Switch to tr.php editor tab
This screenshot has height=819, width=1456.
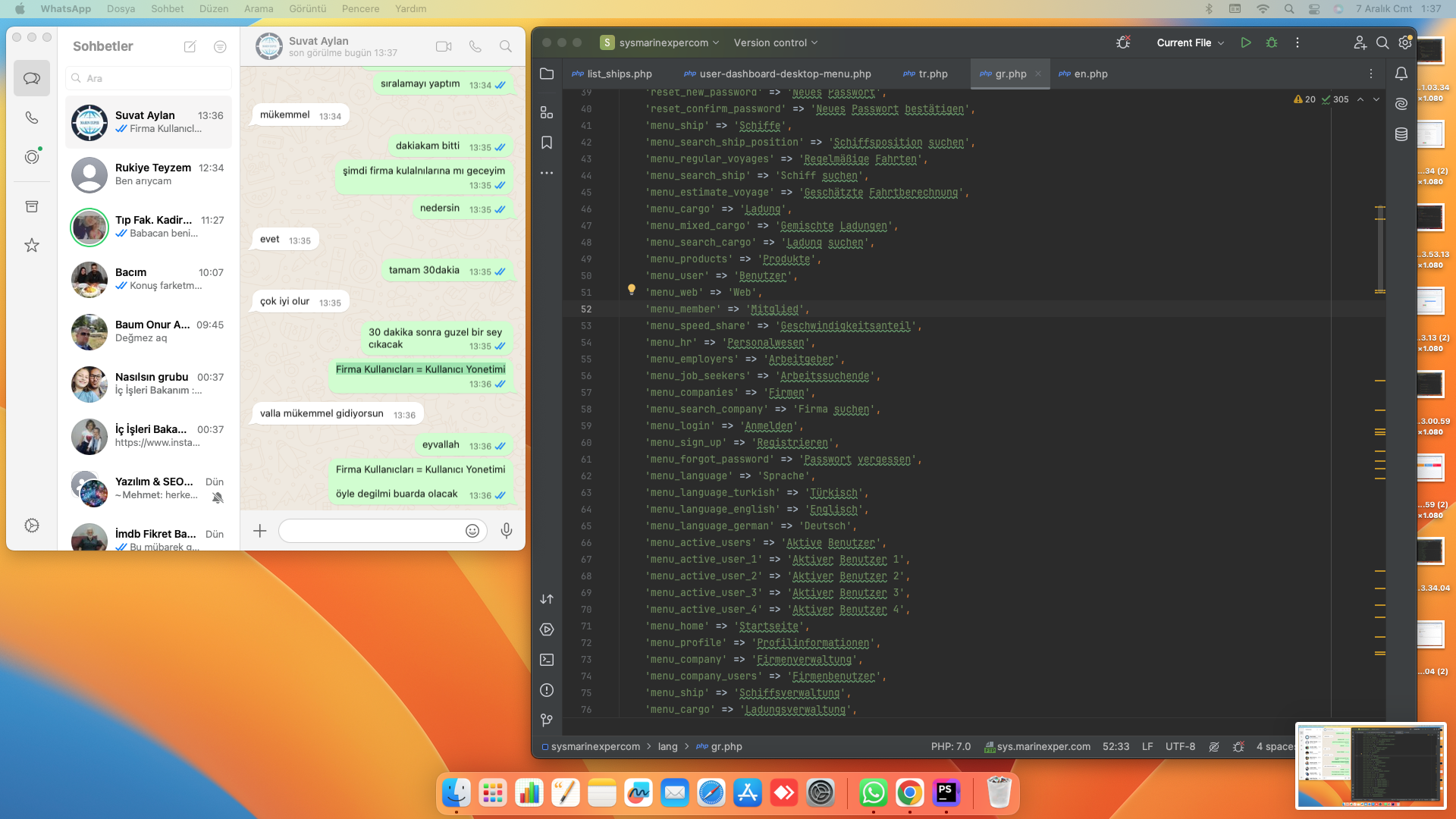click(925, 74)
